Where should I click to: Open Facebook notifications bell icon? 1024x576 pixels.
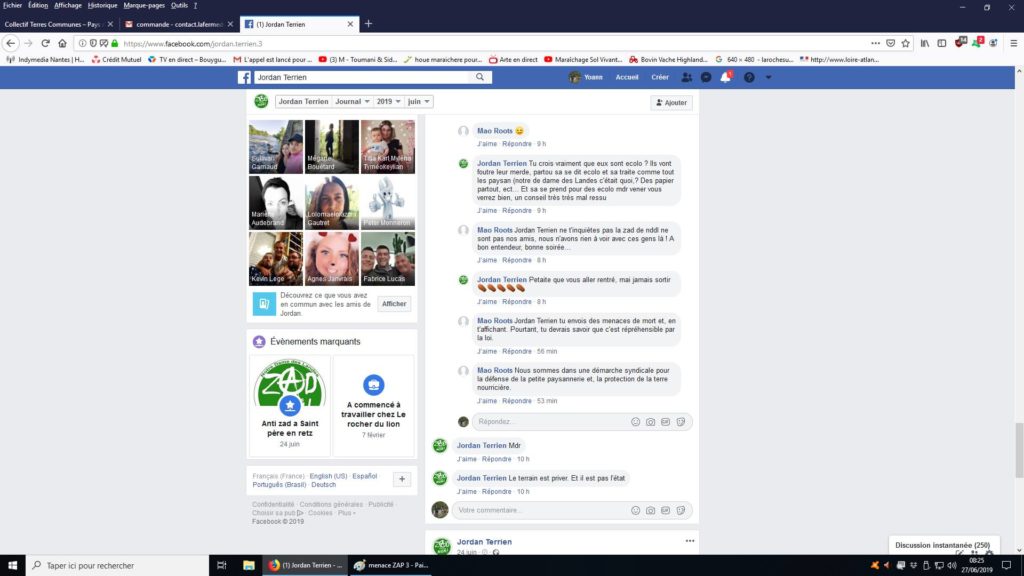tap(726, 77)
